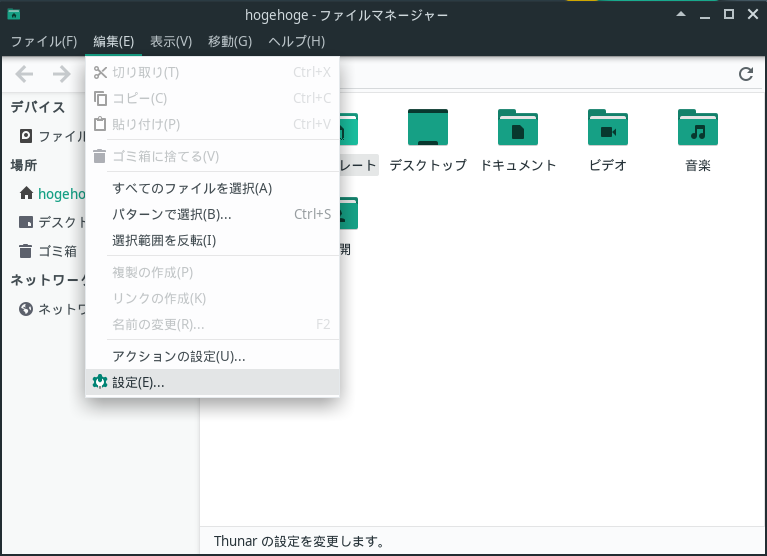
Task: Open the ビデオ folder icon
Action: tap(608, 127)
